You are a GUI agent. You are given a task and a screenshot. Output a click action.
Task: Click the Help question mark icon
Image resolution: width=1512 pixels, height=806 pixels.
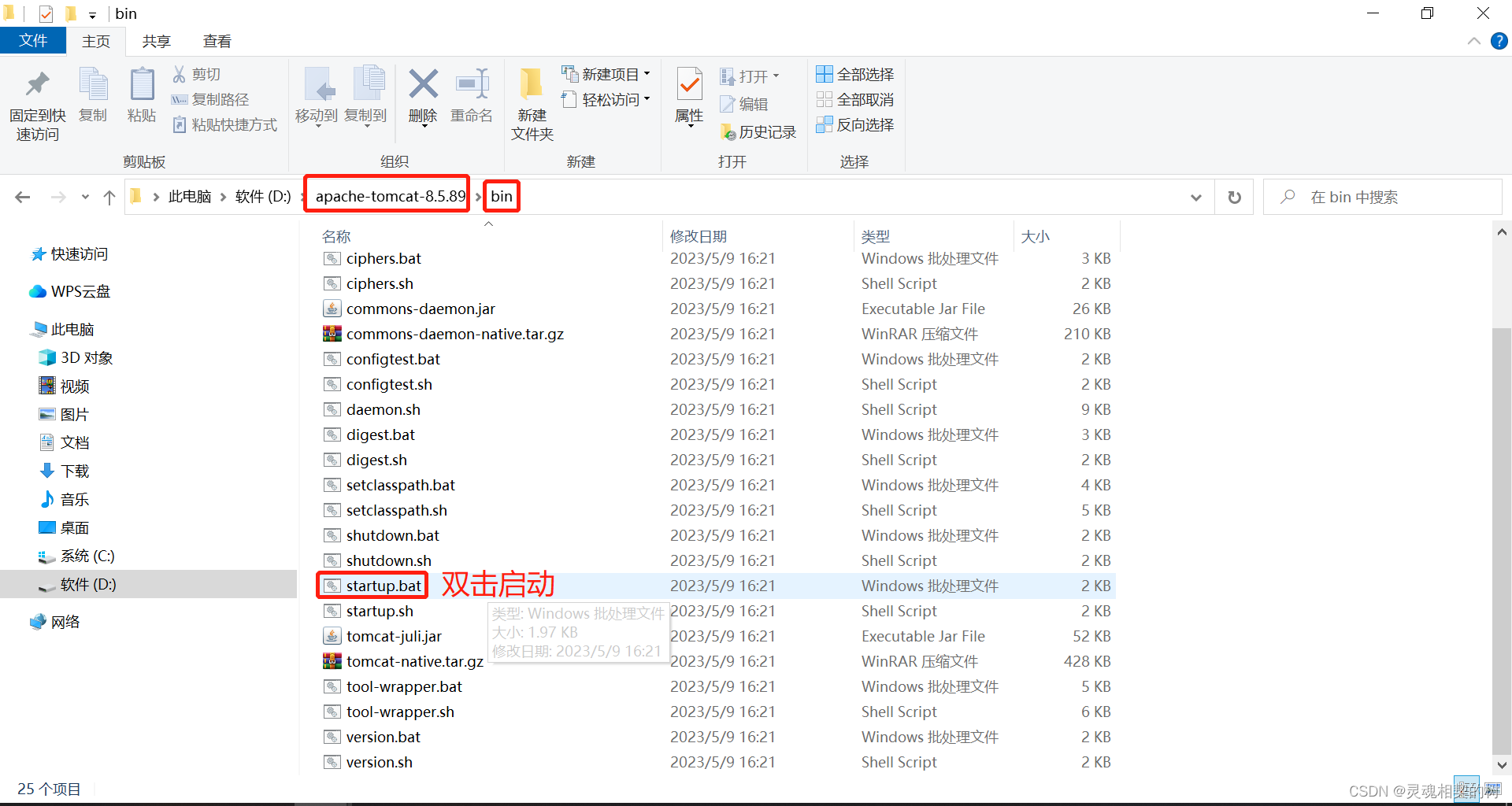[1499, 41]
